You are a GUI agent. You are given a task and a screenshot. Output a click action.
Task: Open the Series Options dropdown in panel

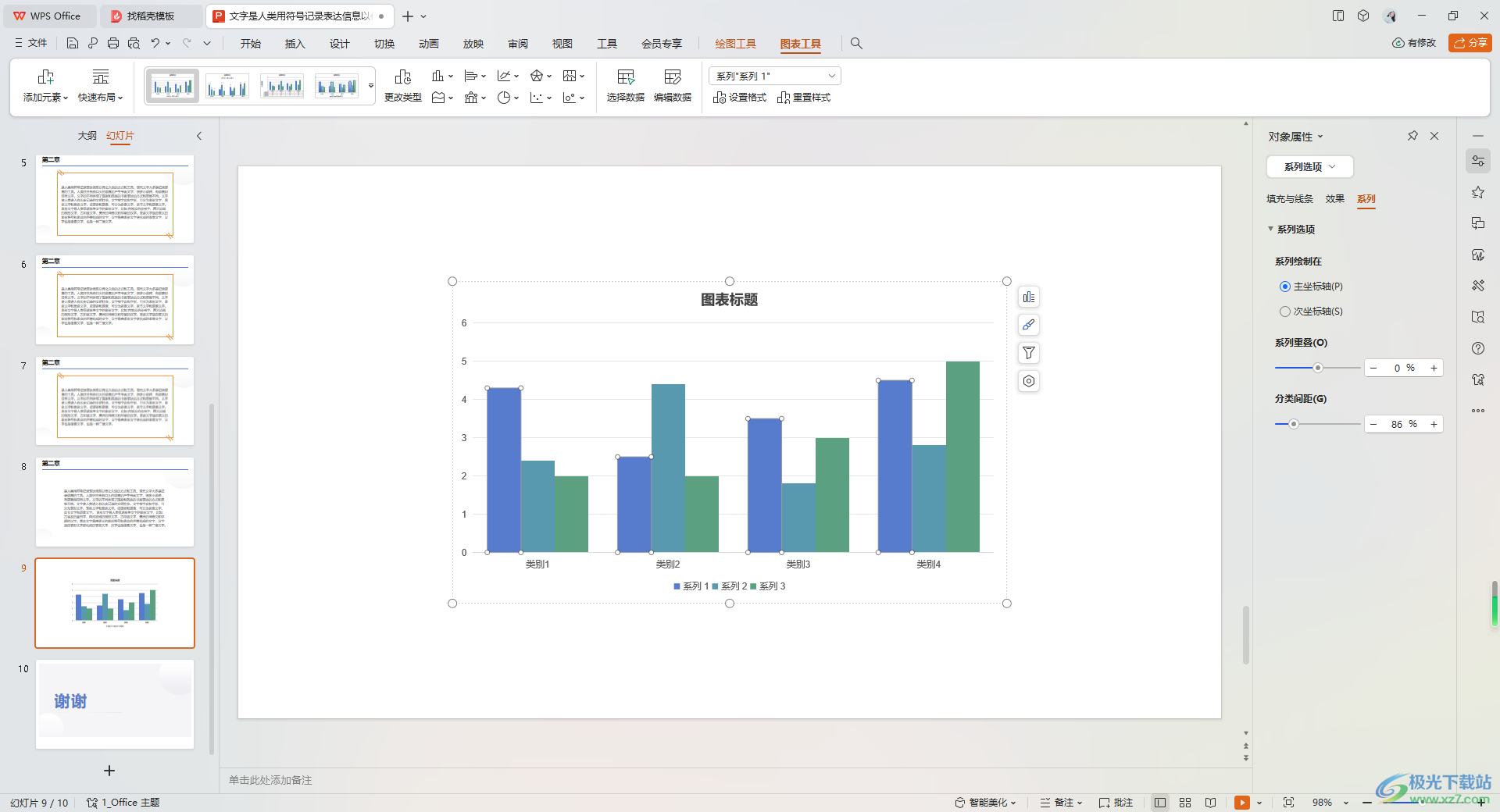1309,166
